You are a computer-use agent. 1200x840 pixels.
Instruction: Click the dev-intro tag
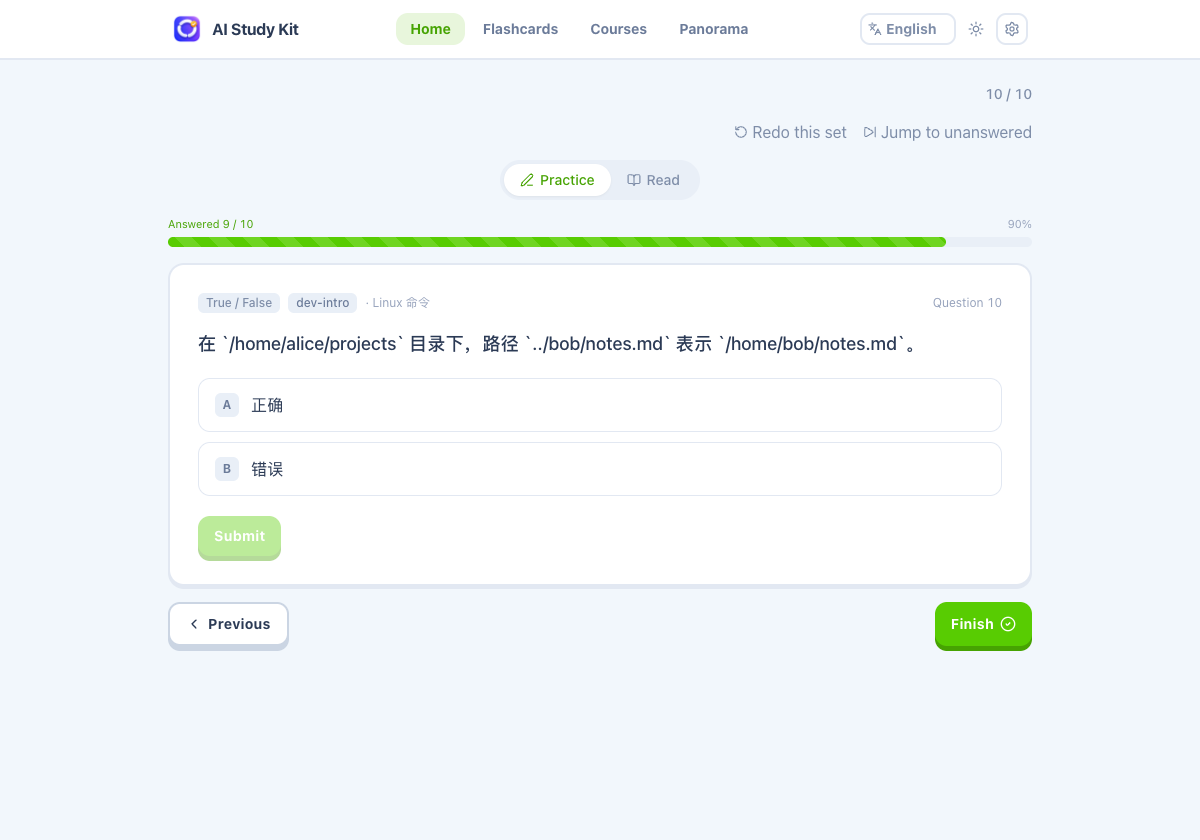(322, 303)
